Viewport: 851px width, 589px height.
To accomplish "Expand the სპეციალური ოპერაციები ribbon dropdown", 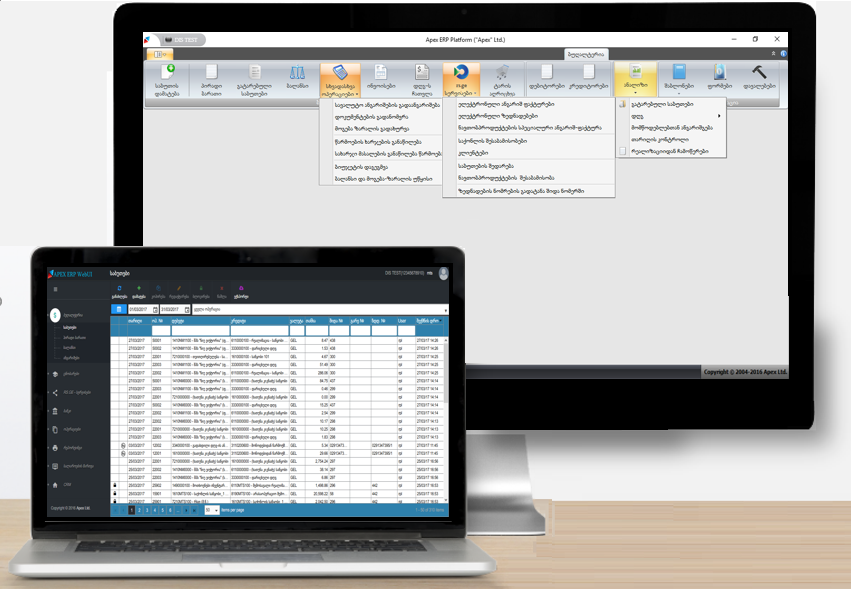I will tap(340, 80).
